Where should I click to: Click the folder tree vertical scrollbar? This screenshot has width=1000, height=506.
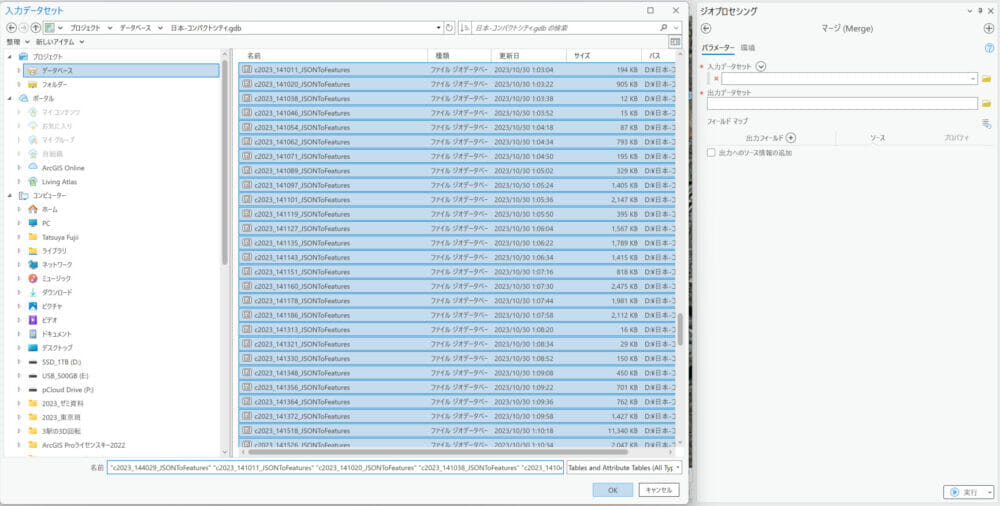tap(224, 163)
